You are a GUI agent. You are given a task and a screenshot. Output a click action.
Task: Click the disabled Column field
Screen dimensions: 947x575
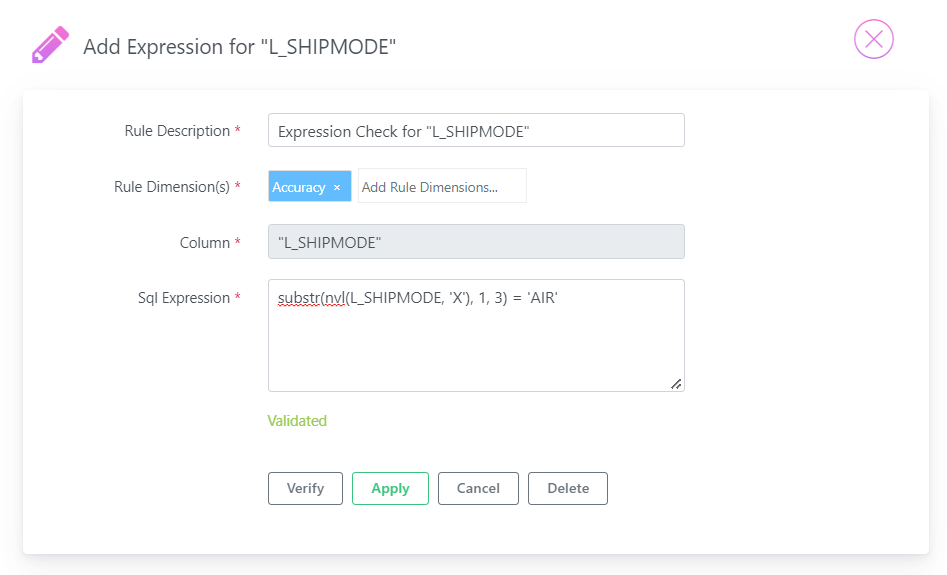(476, 242)
